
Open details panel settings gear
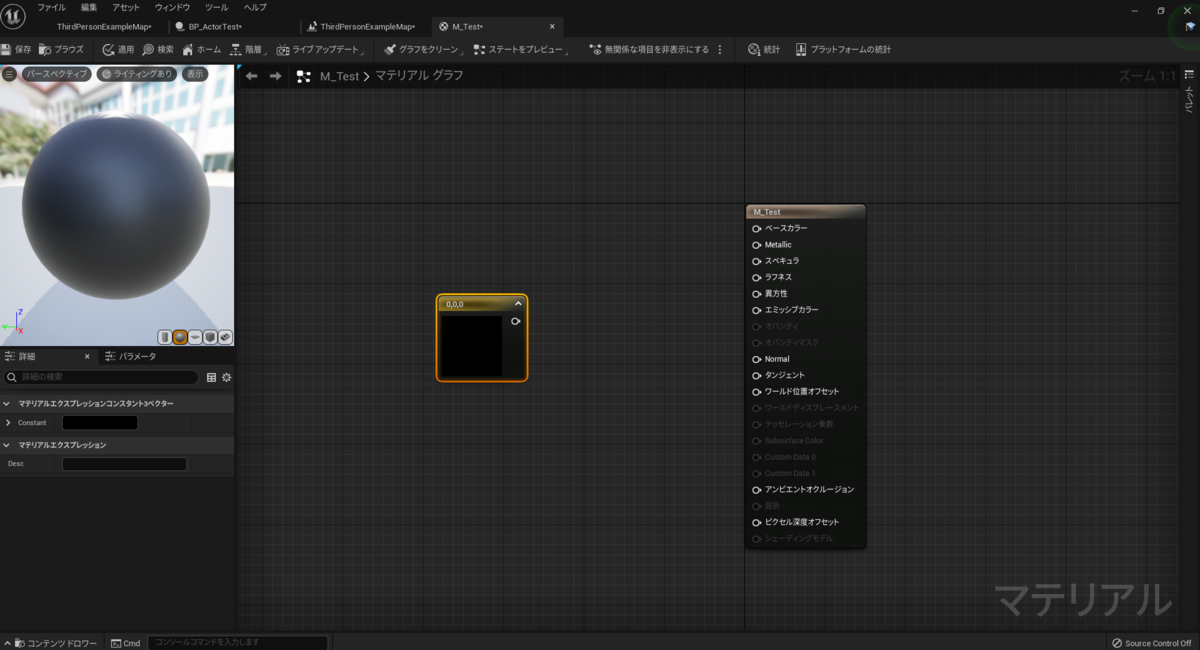click(x=226, y=377)
